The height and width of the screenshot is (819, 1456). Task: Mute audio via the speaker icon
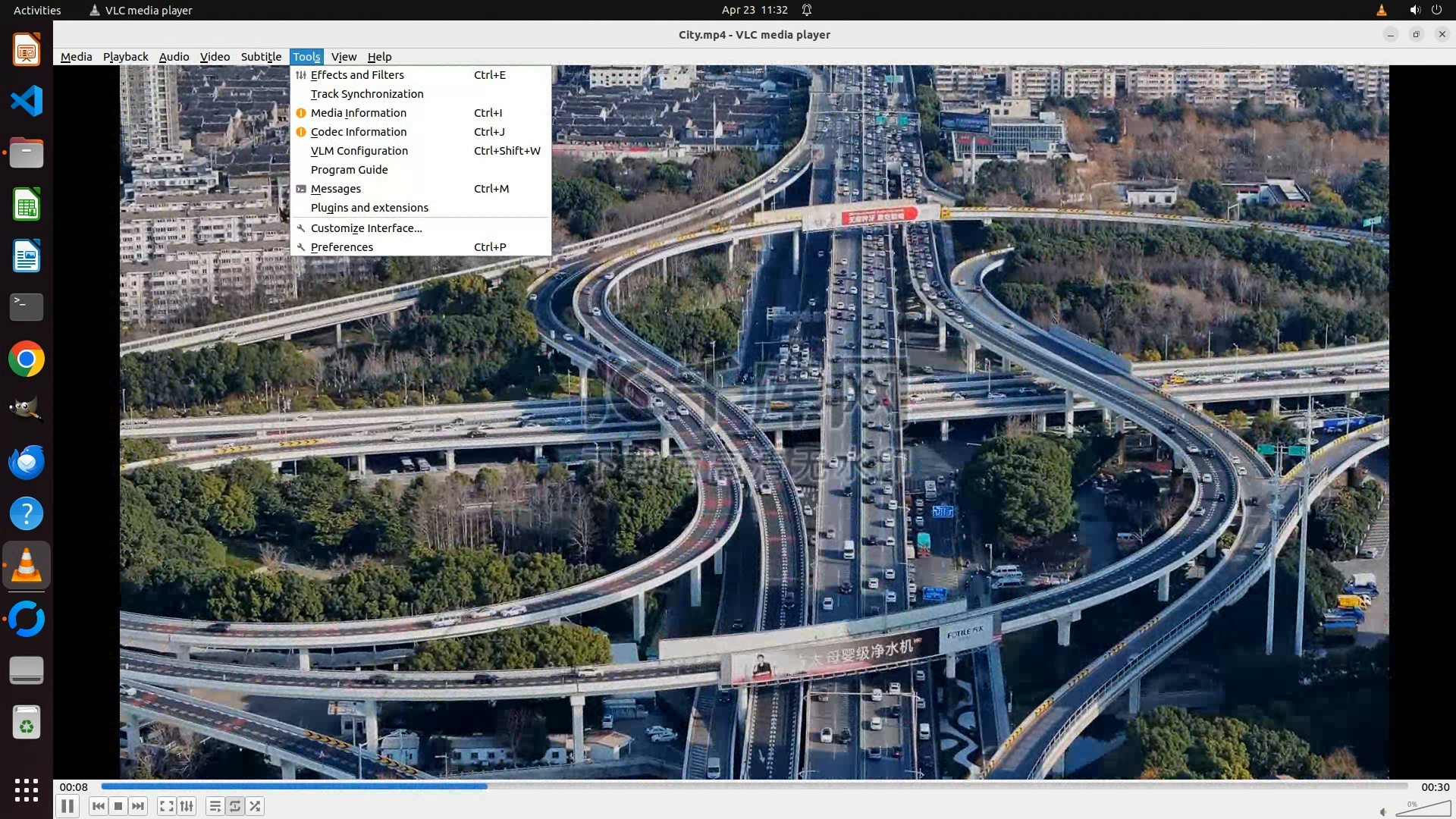point(1383,811)
